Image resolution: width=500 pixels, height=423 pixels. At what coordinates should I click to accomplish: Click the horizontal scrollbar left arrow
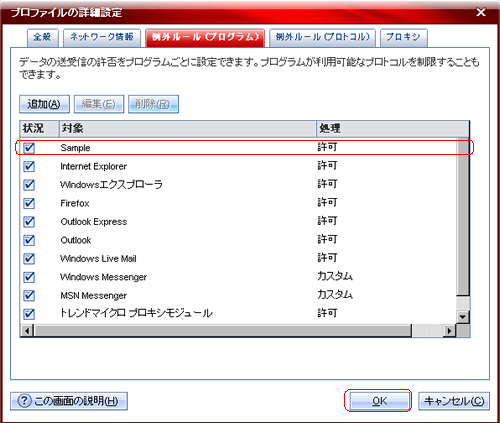pyautogui.click(x=27, y=331)
